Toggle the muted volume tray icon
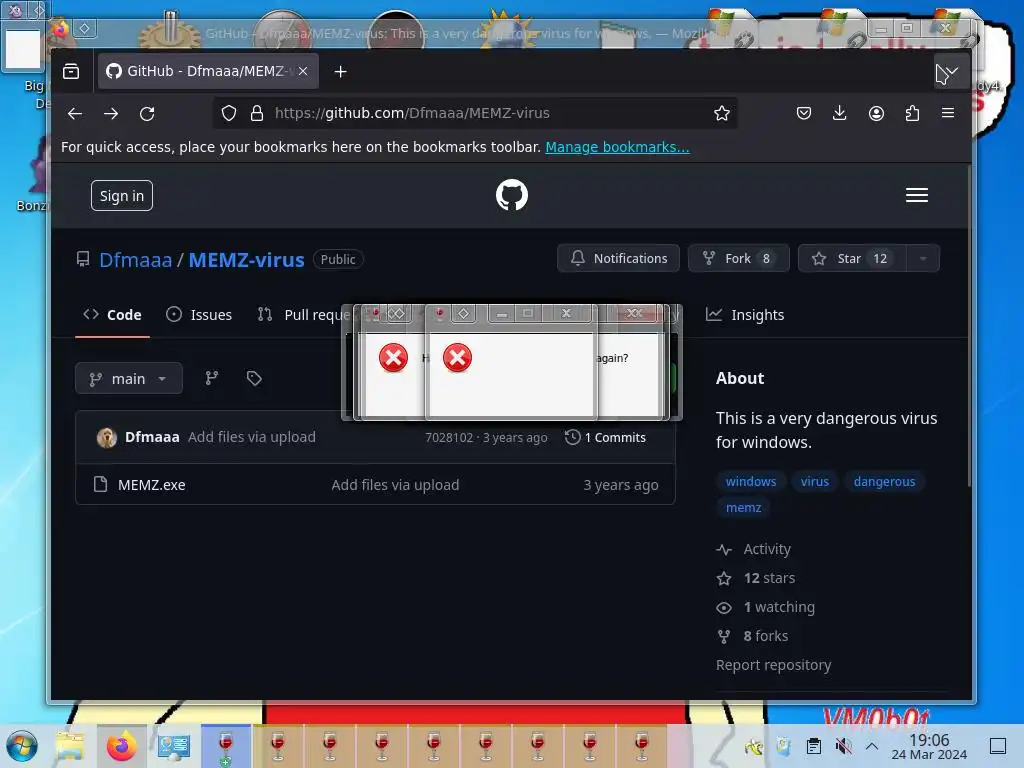Viewport: 1024px width, 768px height. click(843, 746)
